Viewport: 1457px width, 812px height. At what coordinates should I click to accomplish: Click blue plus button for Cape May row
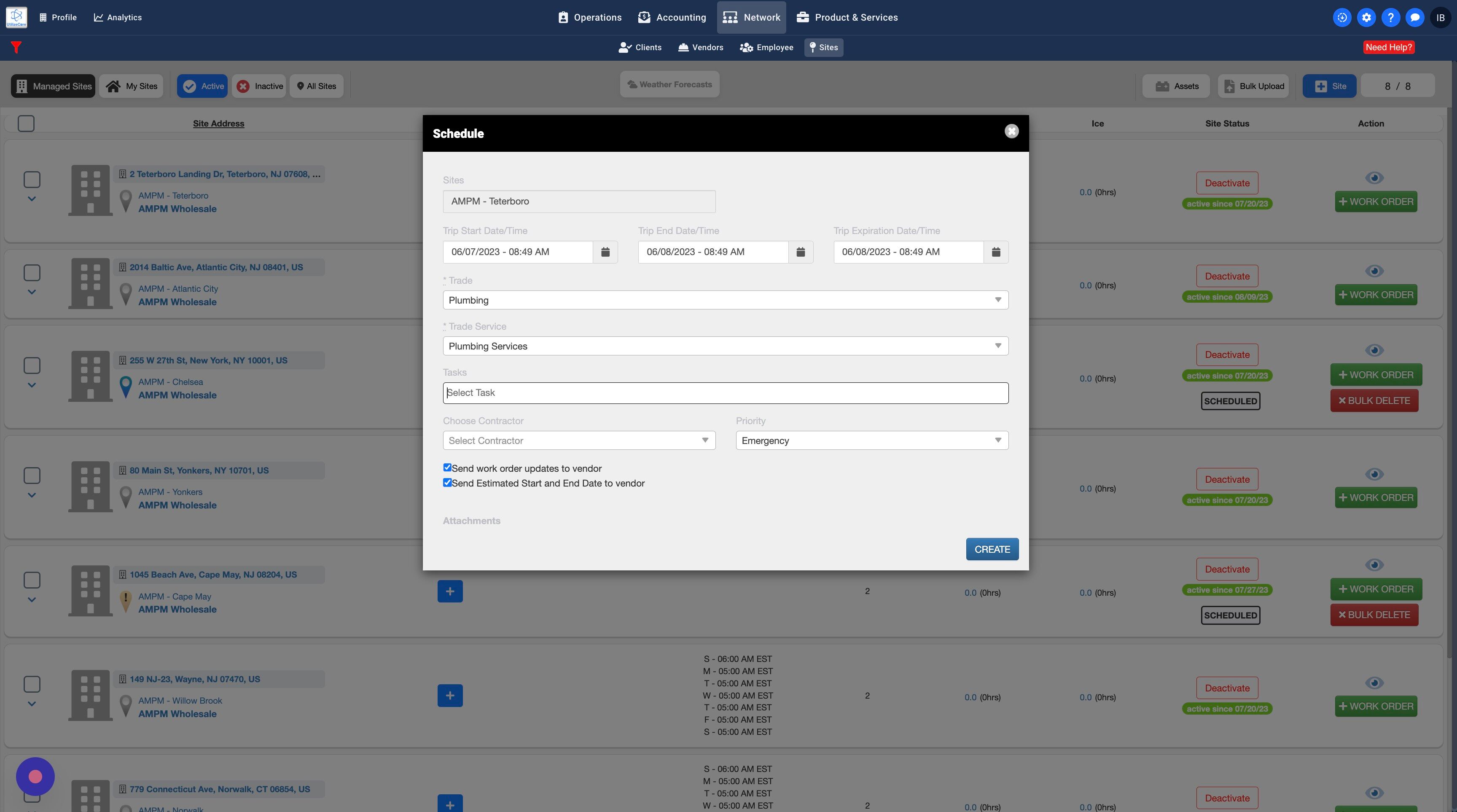click(x=450, y=591)
